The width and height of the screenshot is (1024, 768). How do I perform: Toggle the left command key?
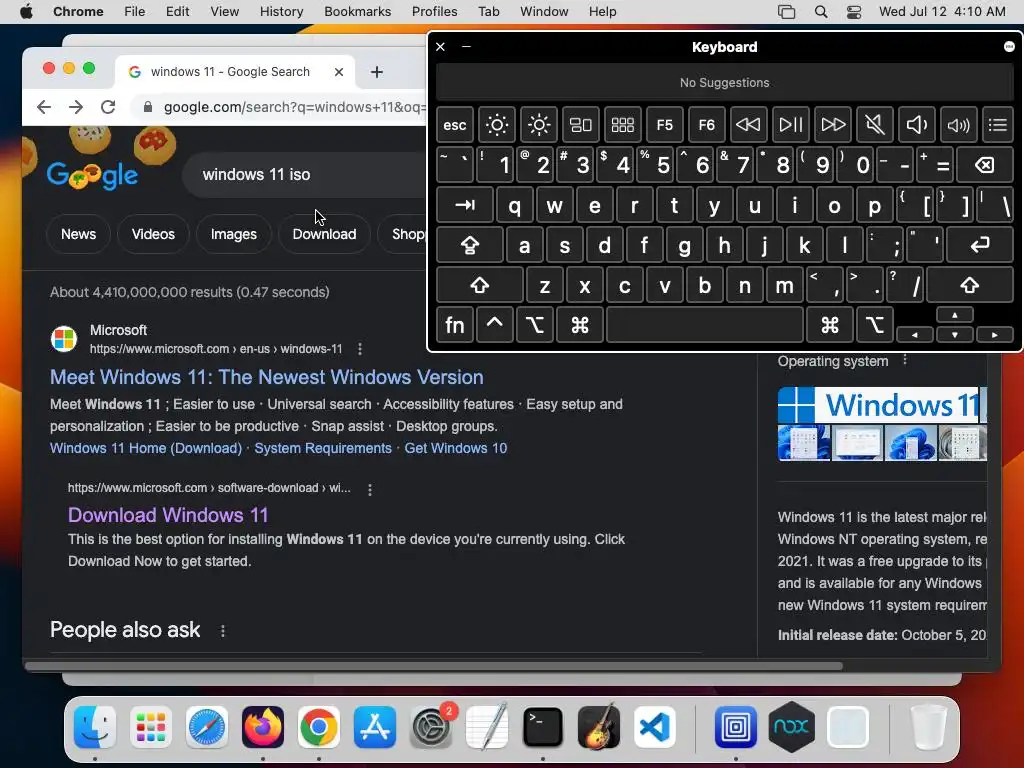(579, 325)
